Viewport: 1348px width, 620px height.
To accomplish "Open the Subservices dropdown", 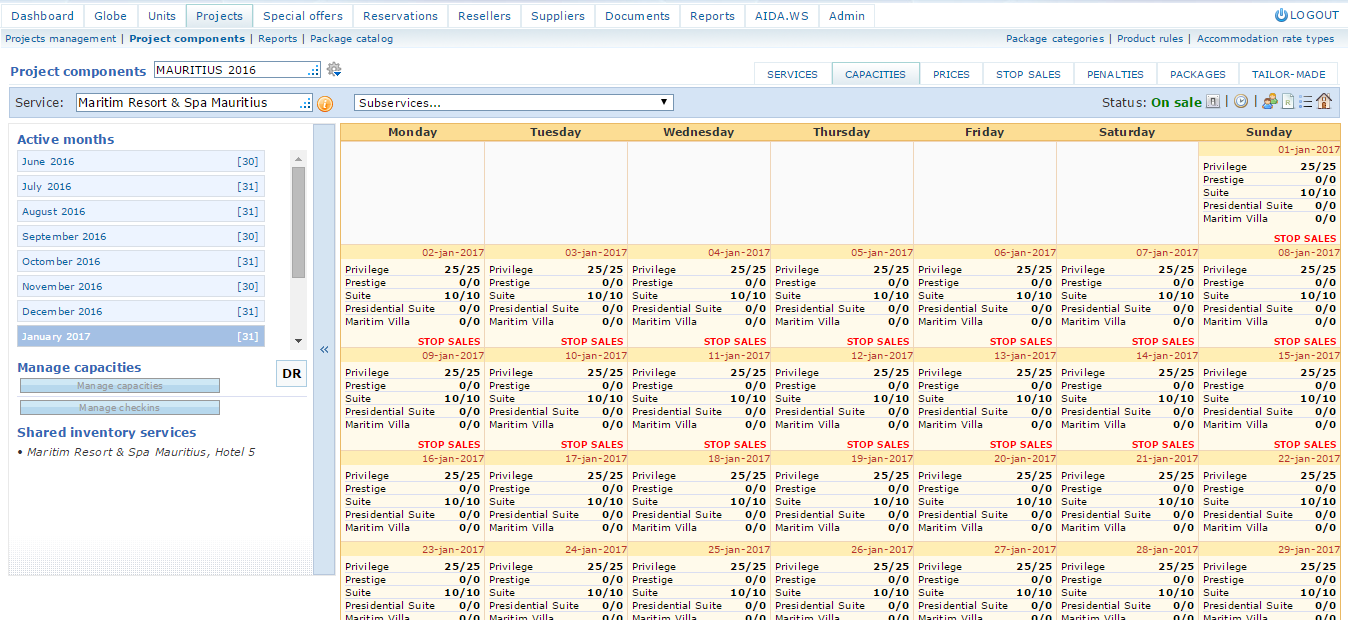I will [x=513, y=103].
